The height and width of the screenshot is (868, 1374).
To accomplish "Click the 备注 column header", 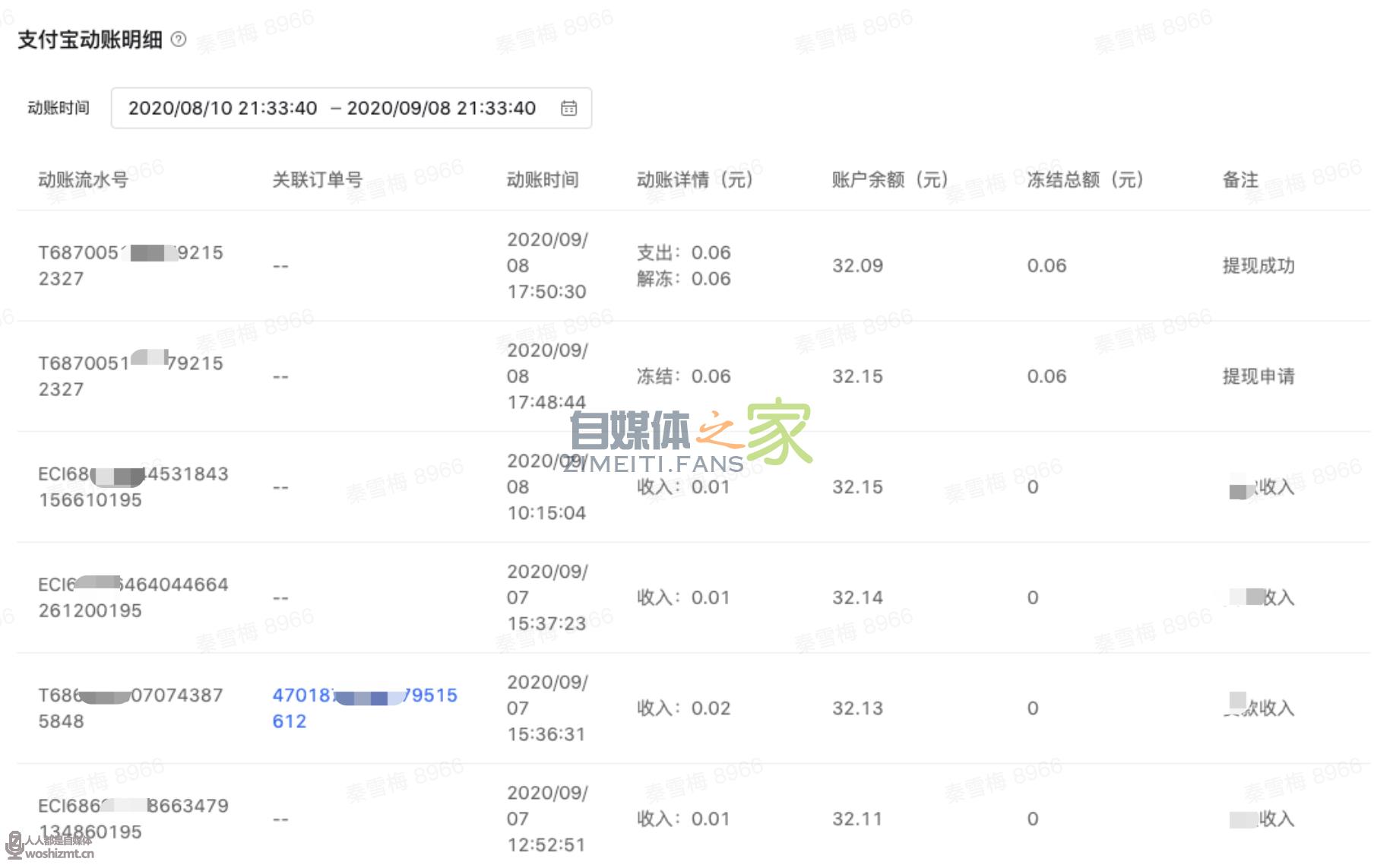I will click(1240, 179).
